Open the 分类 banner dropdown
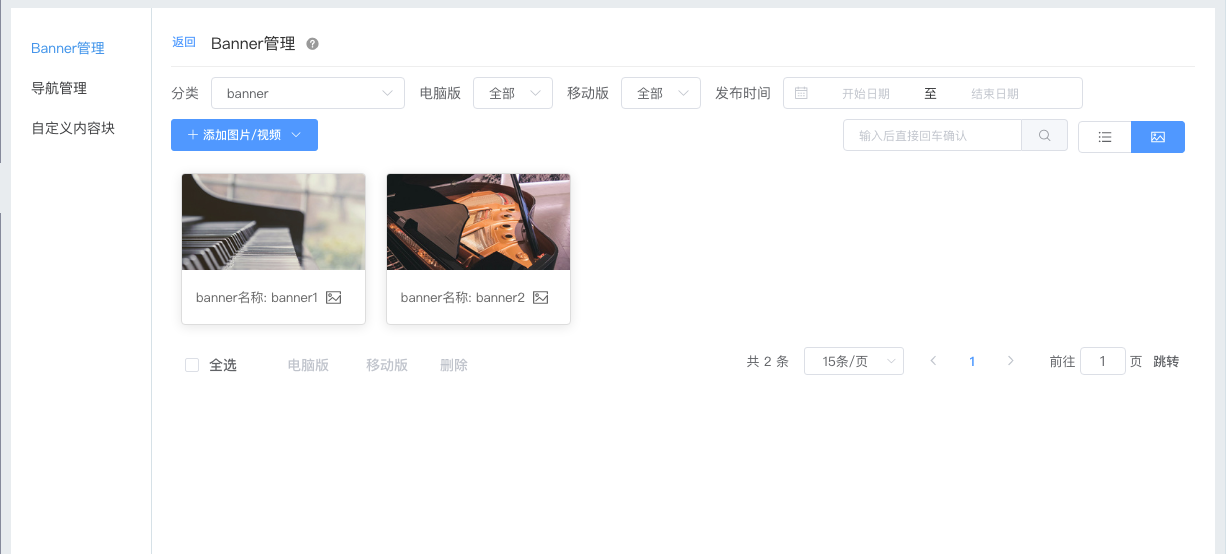The width and height of the screenshot is (1227, 554). tap(308, 93)
